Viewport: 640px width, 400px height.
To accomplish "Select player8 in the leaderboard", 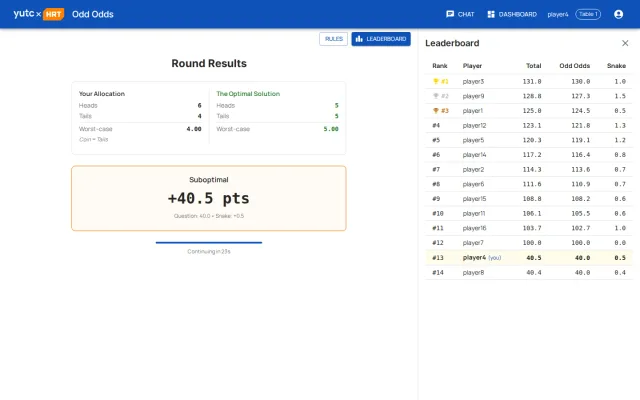I will 473,273.
